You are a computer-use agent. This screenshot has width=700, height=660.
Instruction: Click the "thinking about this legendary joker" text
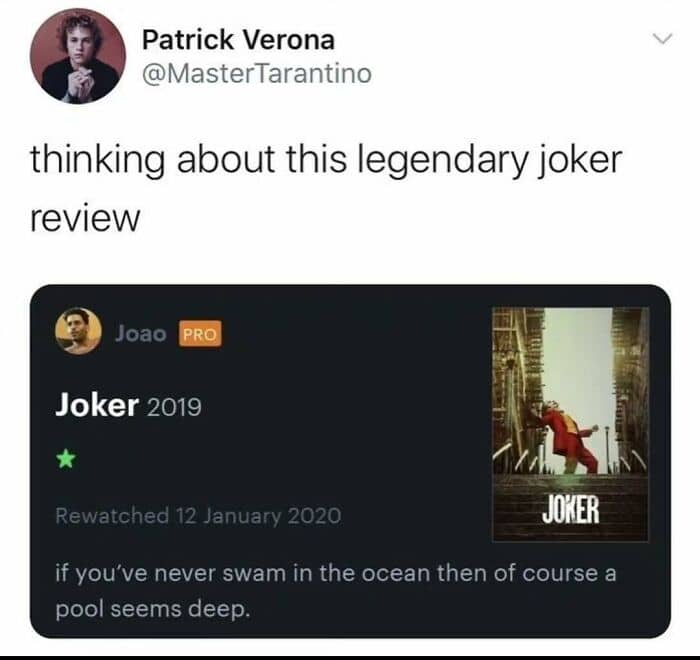coord(326,161)
